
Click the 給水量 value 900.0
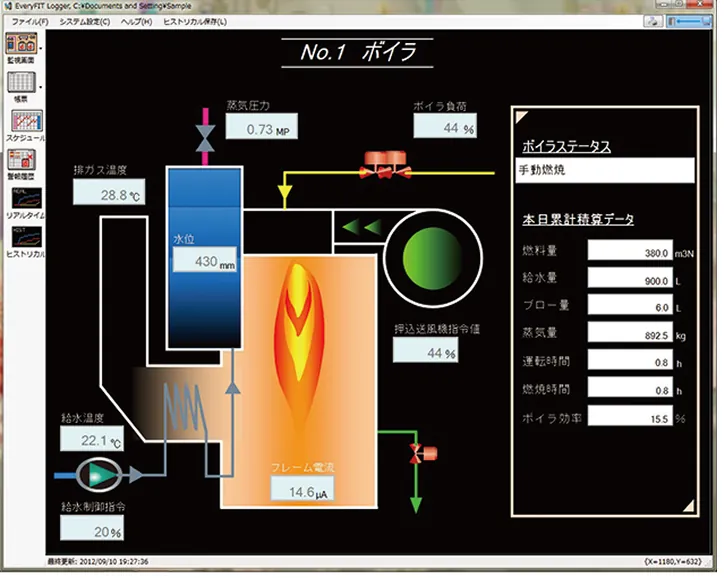coord(630,278)
